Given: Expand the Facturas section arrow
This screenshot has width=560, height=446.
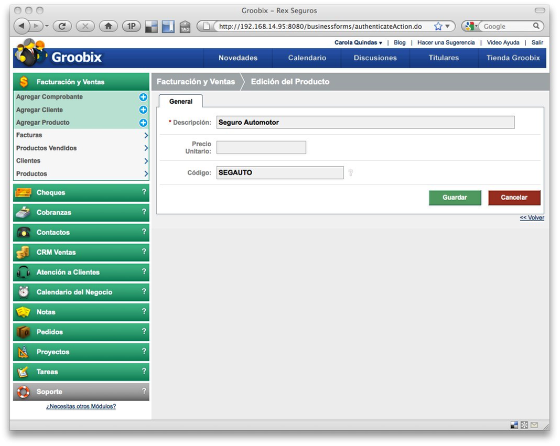Looking at the screenshot, I should (x=146, y=135).
